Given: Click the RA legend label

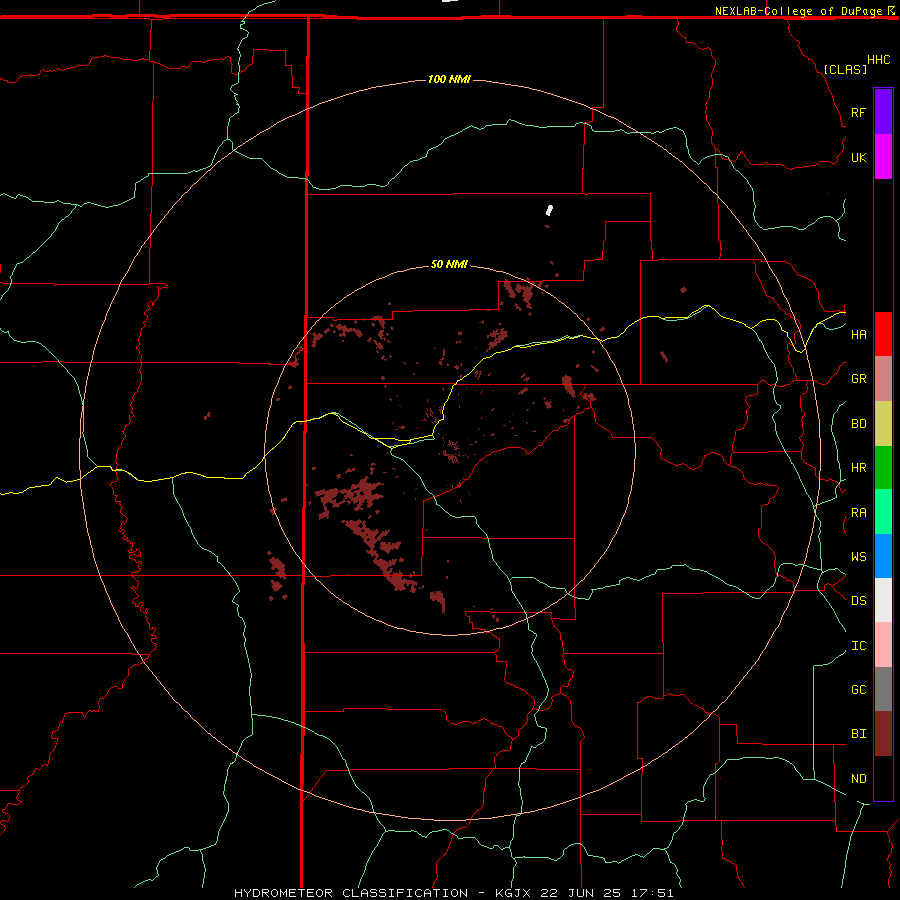Looking at the screenshot, I should click(858, 513).
